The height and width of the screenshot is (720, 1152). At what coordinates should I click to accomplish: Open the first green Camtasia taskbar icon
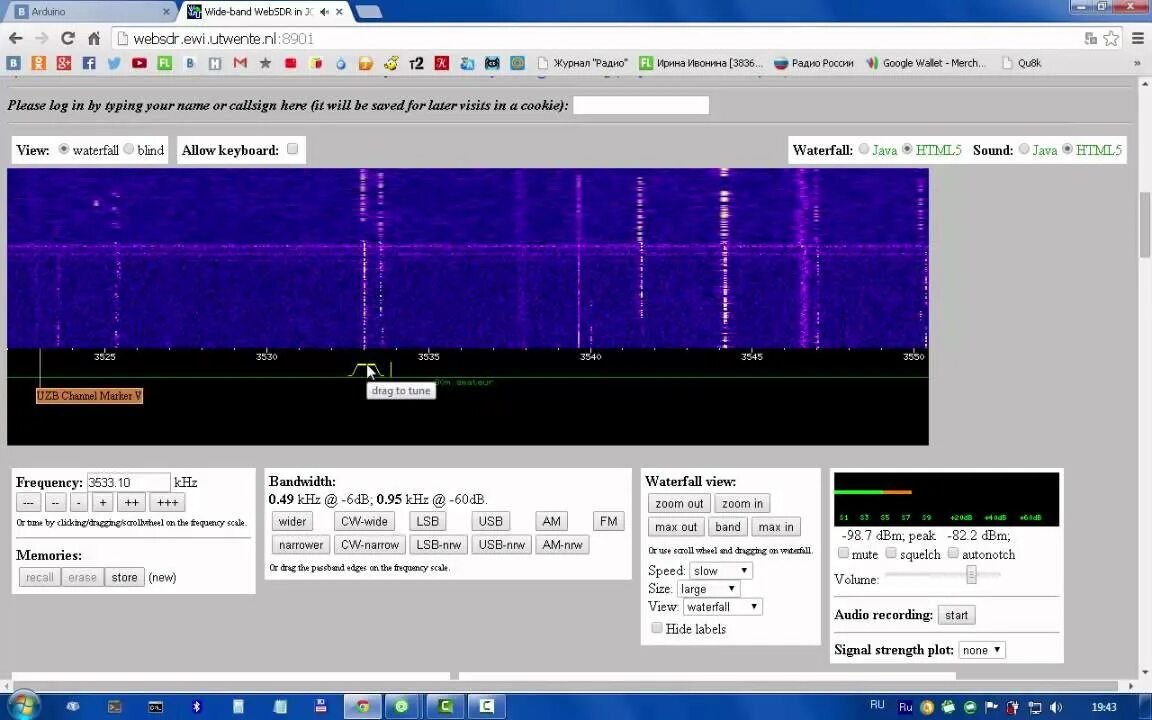[x=445, y=707]
